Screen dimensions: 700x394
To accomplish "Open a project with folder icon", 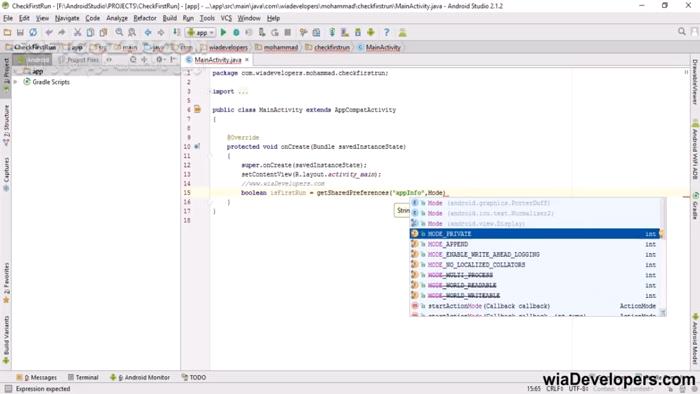I will tap(7, 32).
